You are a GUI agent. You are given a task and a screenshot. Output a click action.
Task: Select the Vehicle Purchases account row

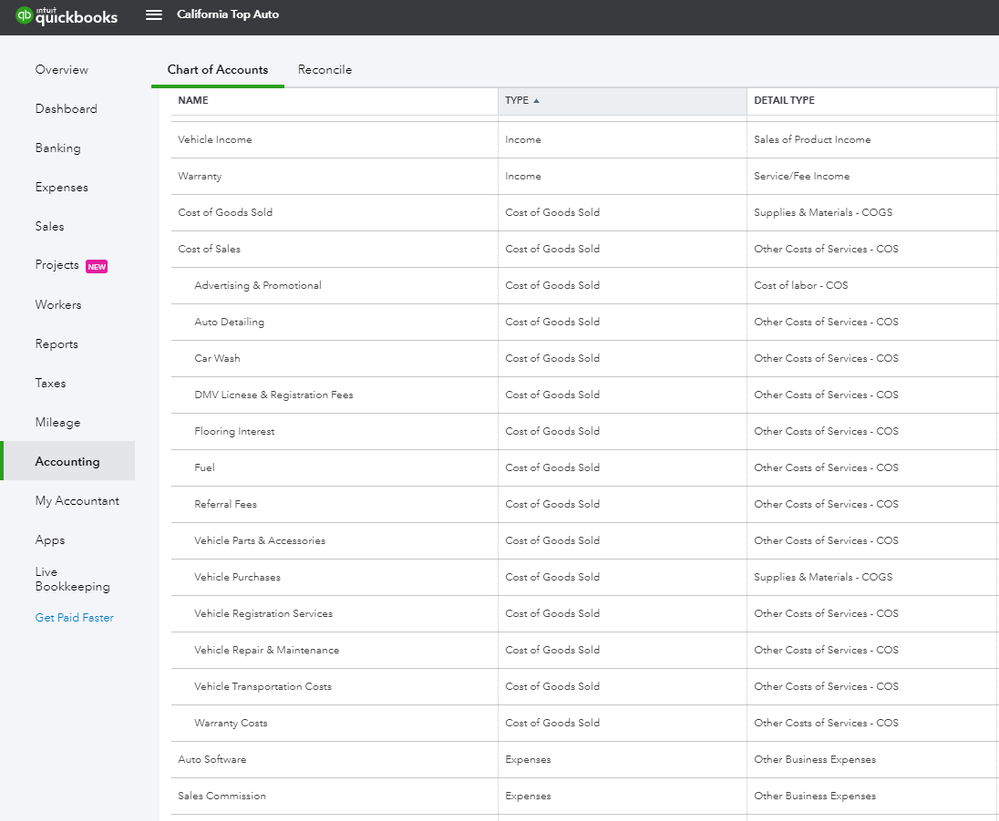tap(238, 577)
